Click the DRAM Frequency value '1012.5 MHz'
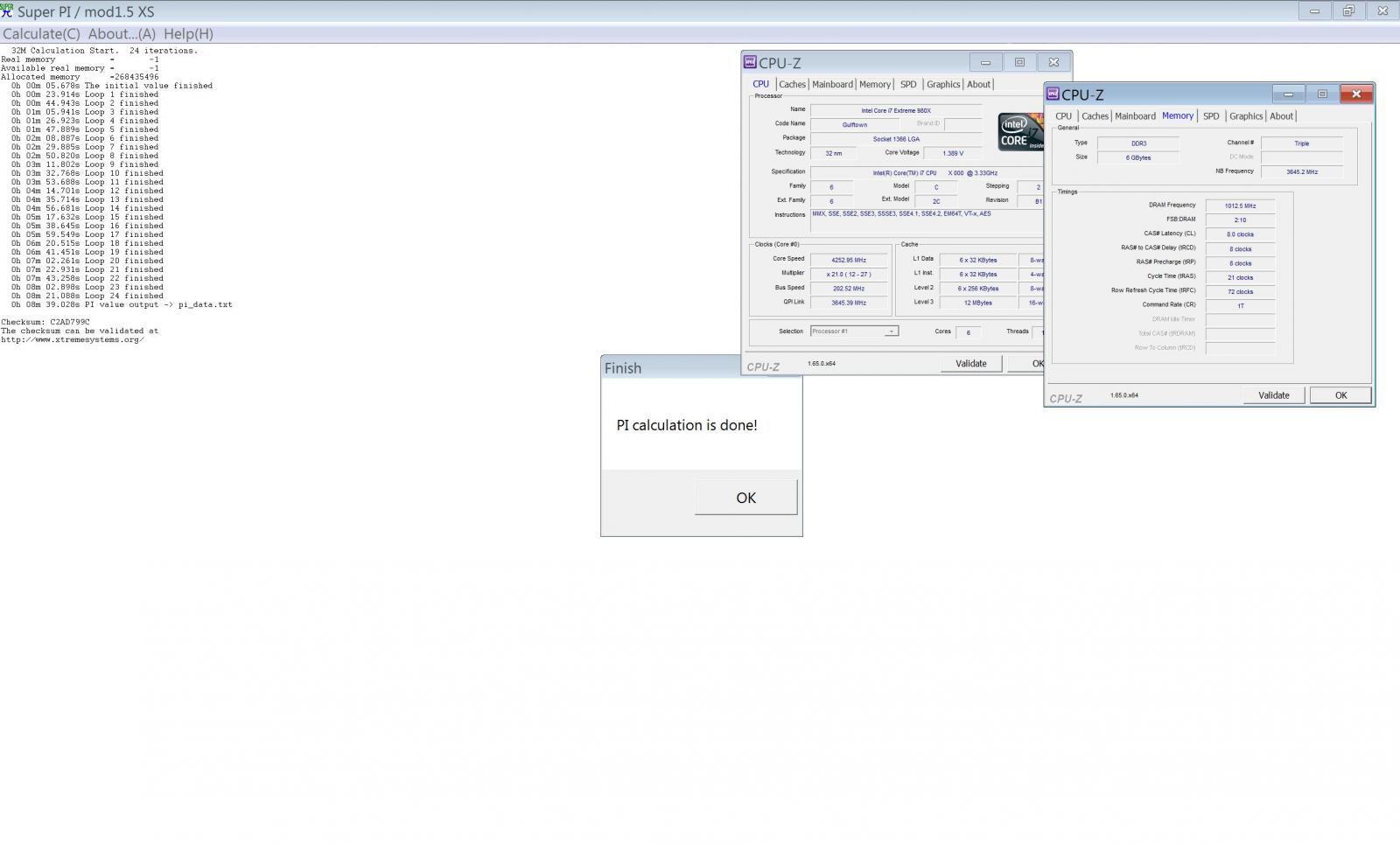 coord(1240,206)
